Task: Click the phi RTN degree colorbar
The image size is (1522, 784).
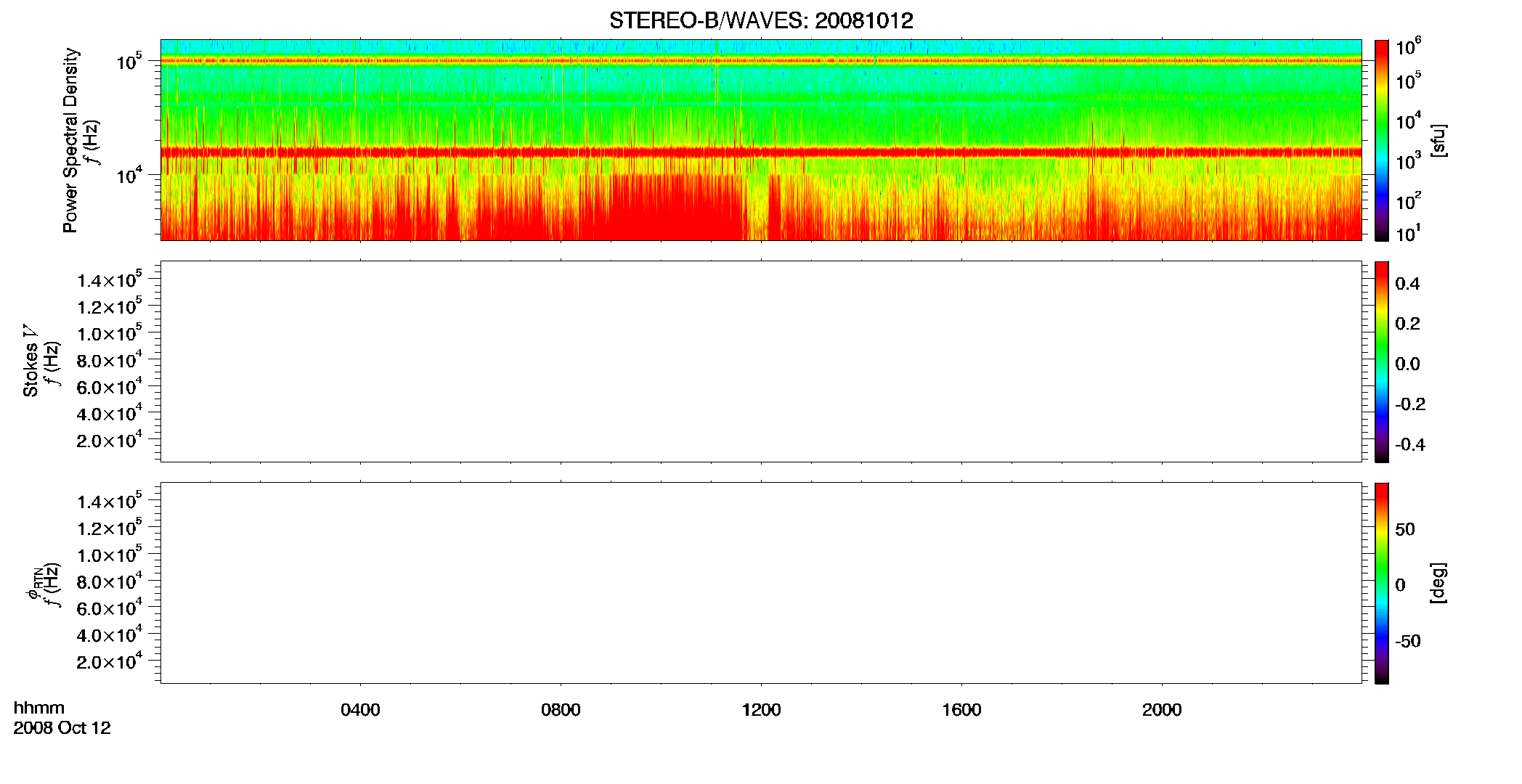Action: [1382, 583]
